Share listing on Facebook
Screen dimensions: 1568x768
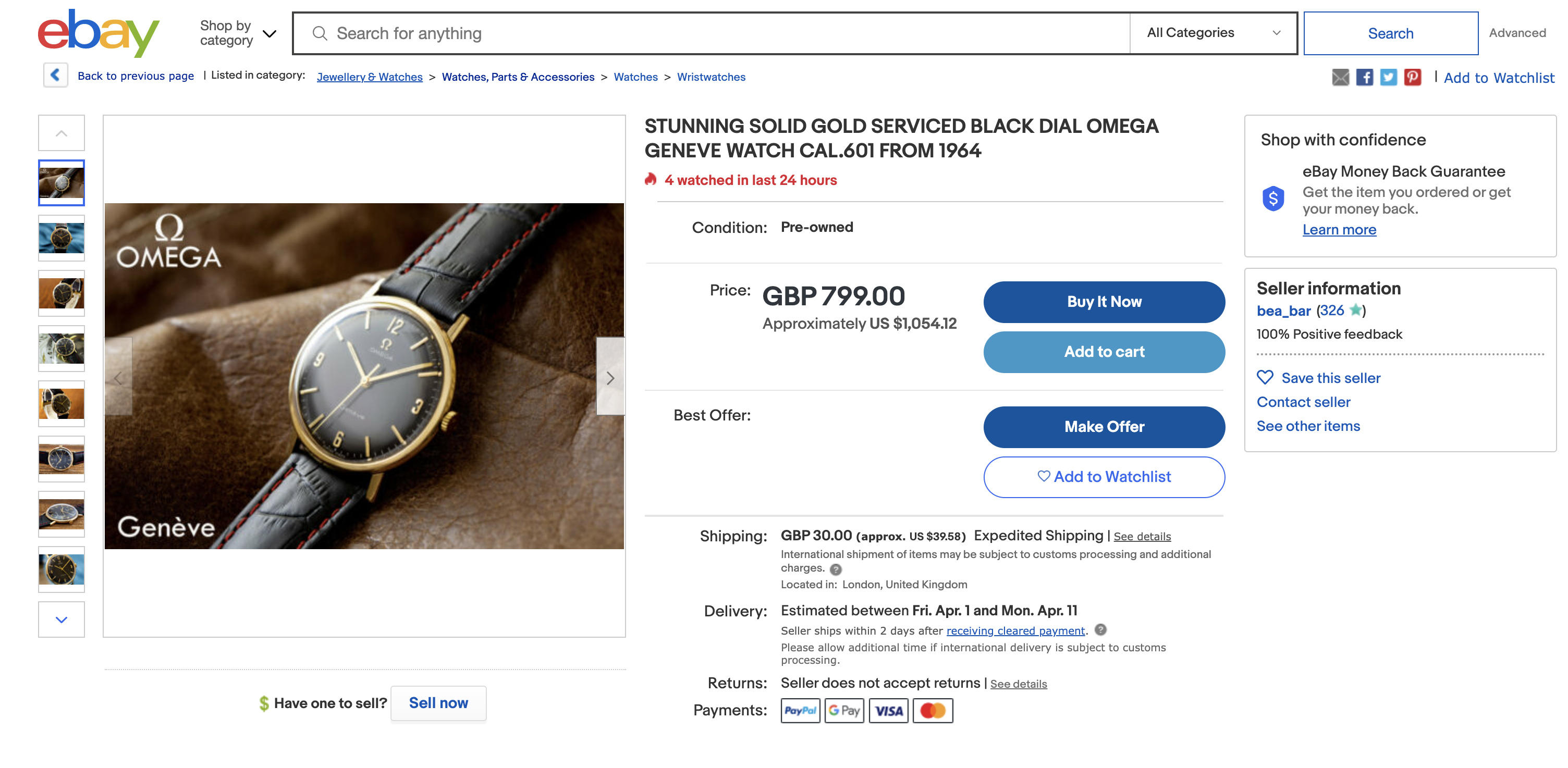[1364, 77]
